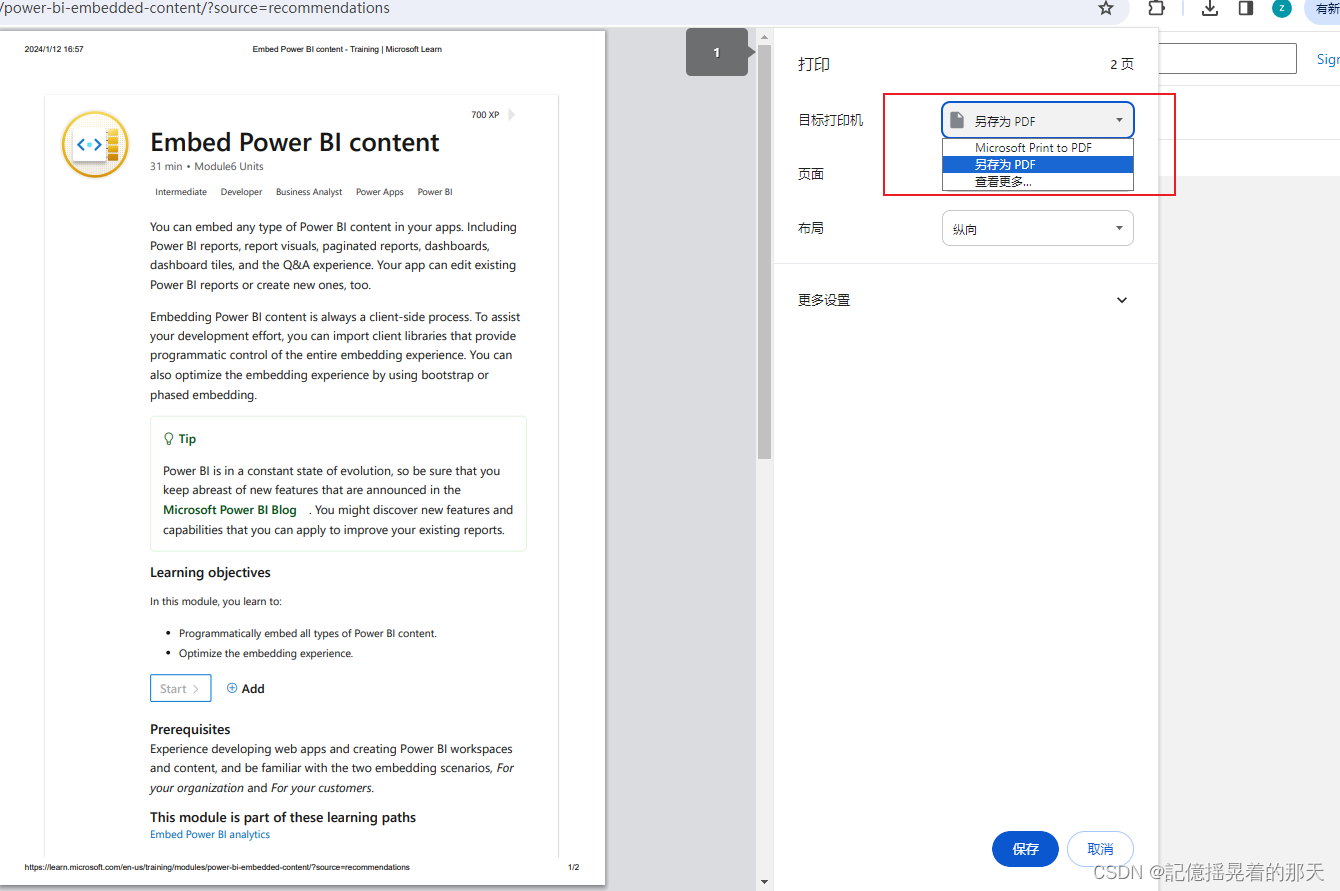Click the 打印 dialog title
The width and height of the screenshot is (1340, 891).
click(x=814, y=64)
